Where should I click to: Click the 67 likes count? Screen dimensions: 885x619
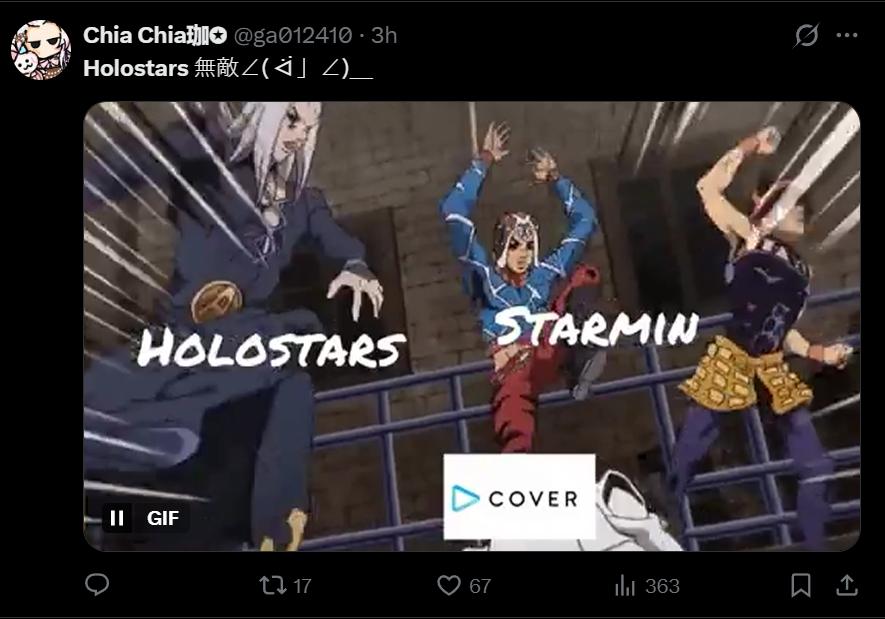click(x=480, y=586)
